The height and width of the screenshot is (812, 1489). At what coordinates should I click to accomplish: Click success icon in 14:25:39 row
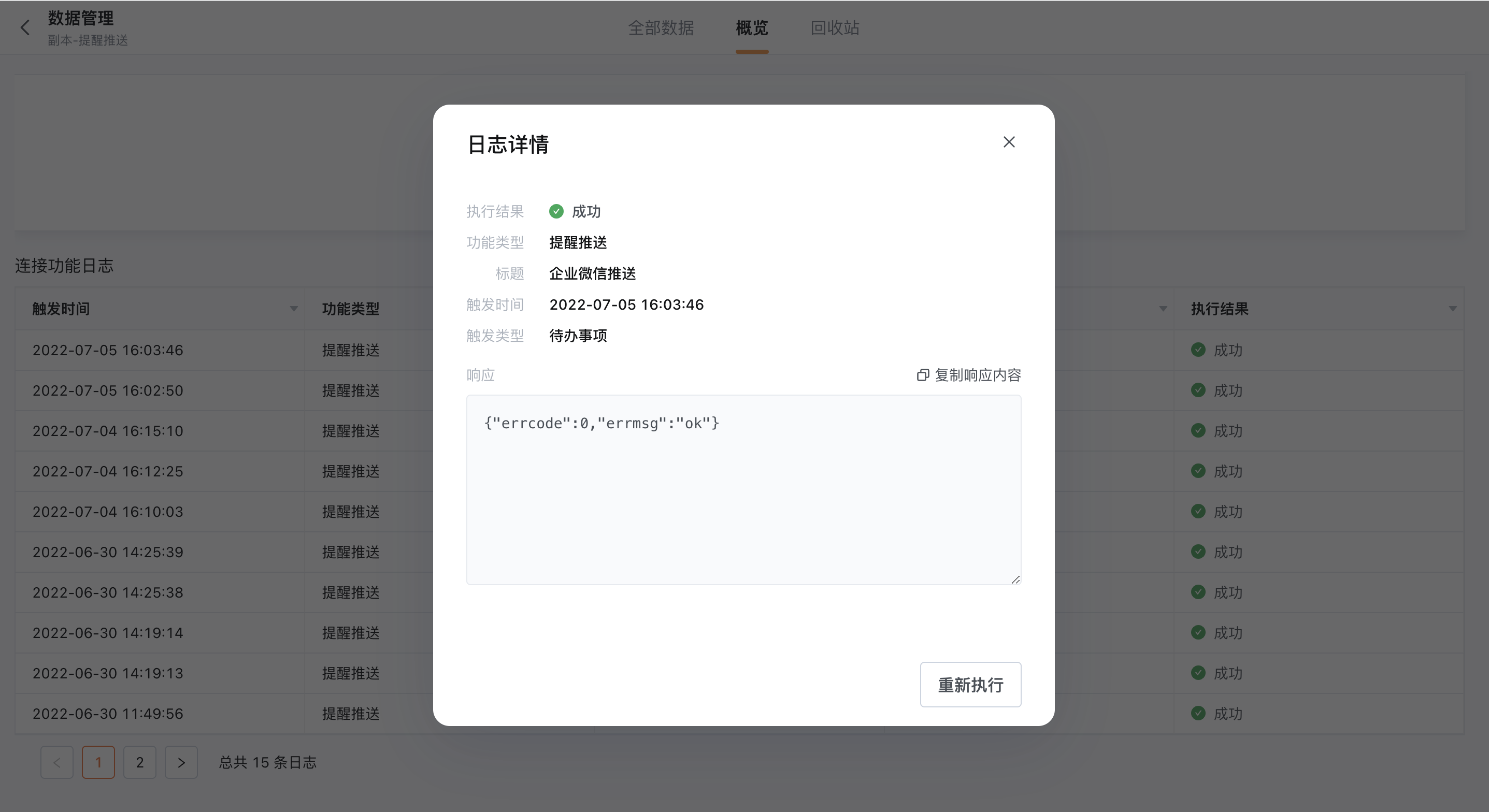click(1198, 552)
